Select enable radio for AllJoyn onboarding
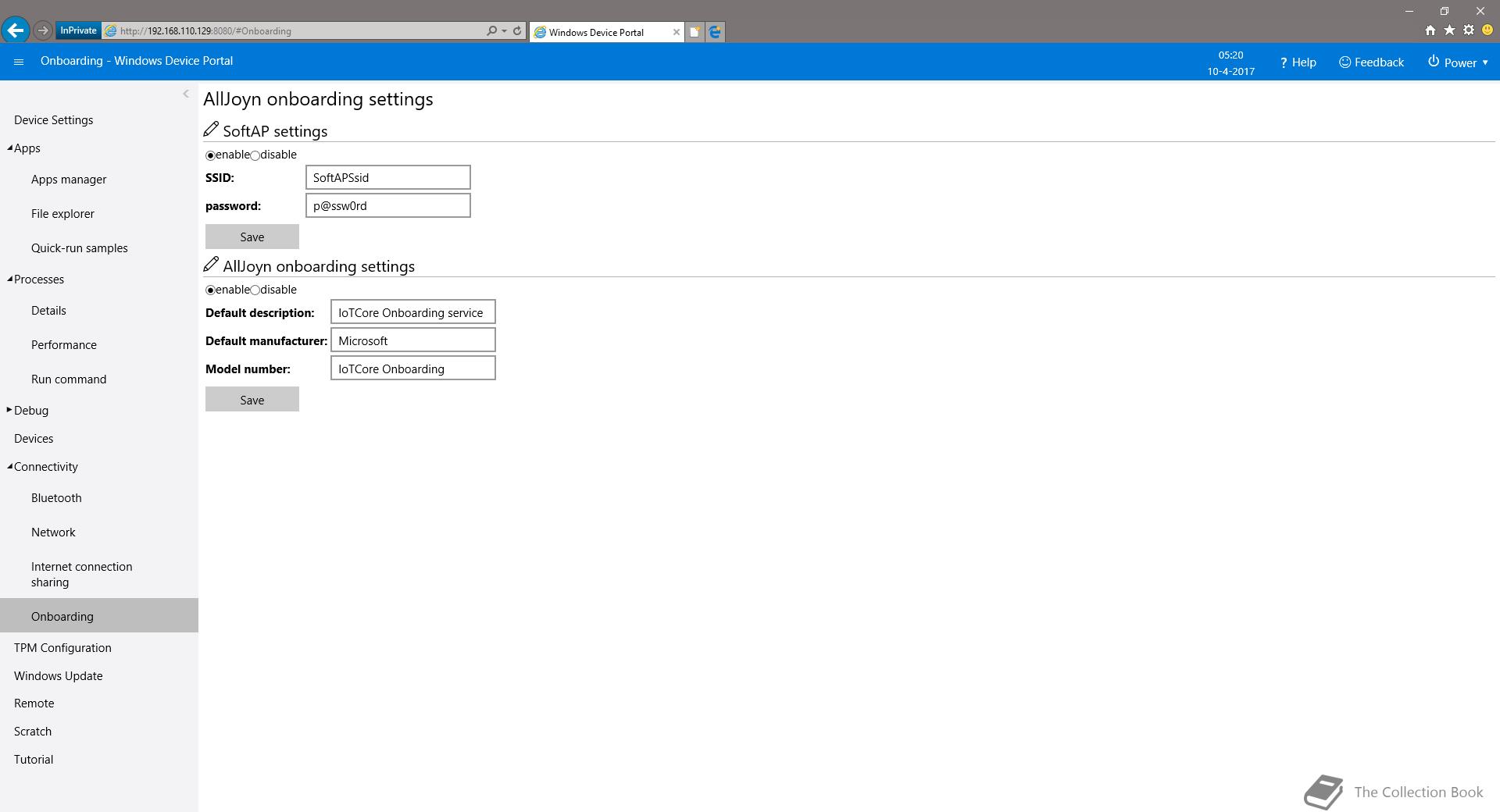The image size is (1500, 812). coord(210,290)
